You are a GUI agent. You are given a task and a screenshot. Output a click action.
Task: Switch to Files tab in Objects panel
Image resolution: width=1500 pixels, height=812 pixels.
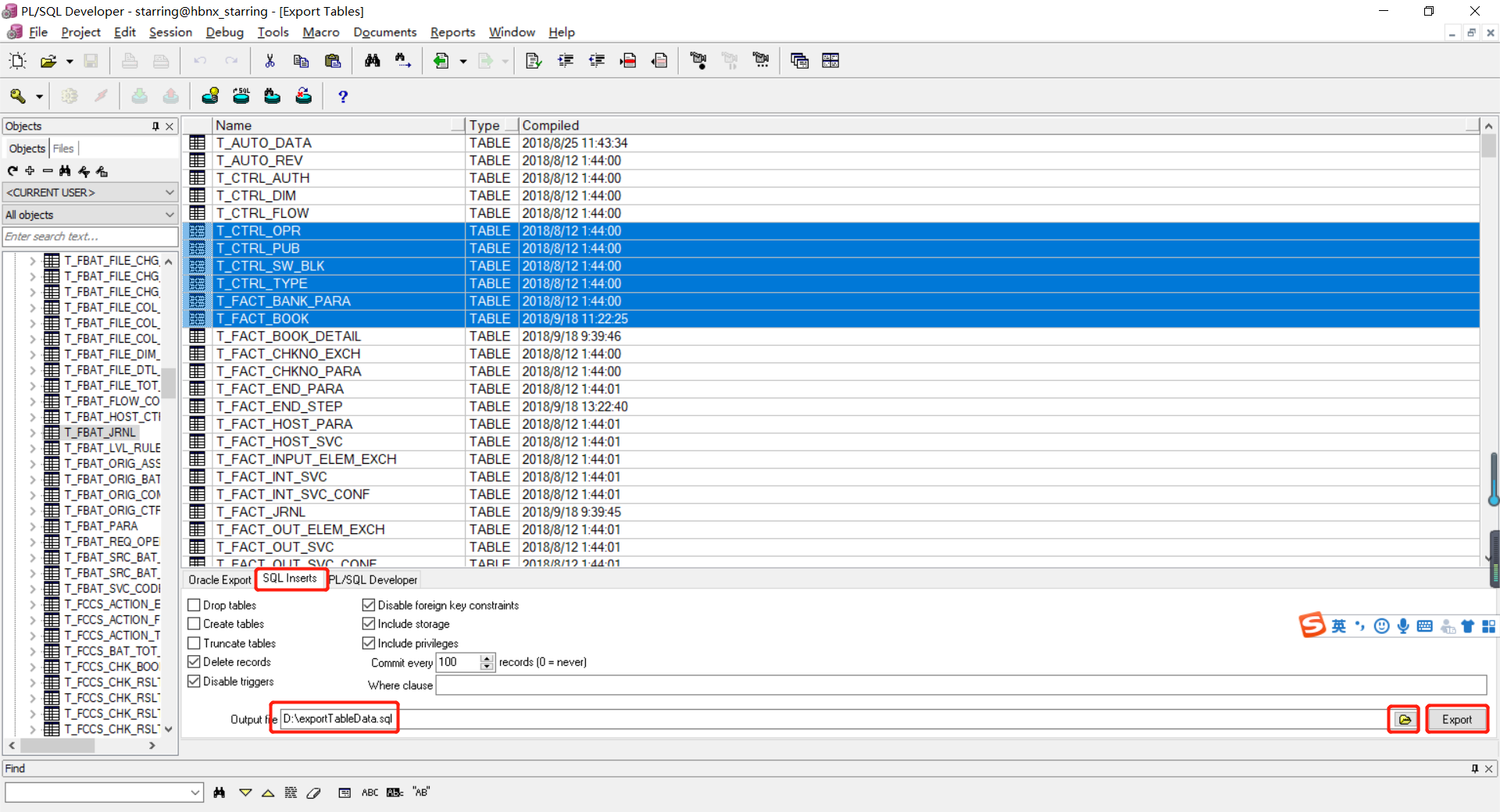tap(63, 148)
